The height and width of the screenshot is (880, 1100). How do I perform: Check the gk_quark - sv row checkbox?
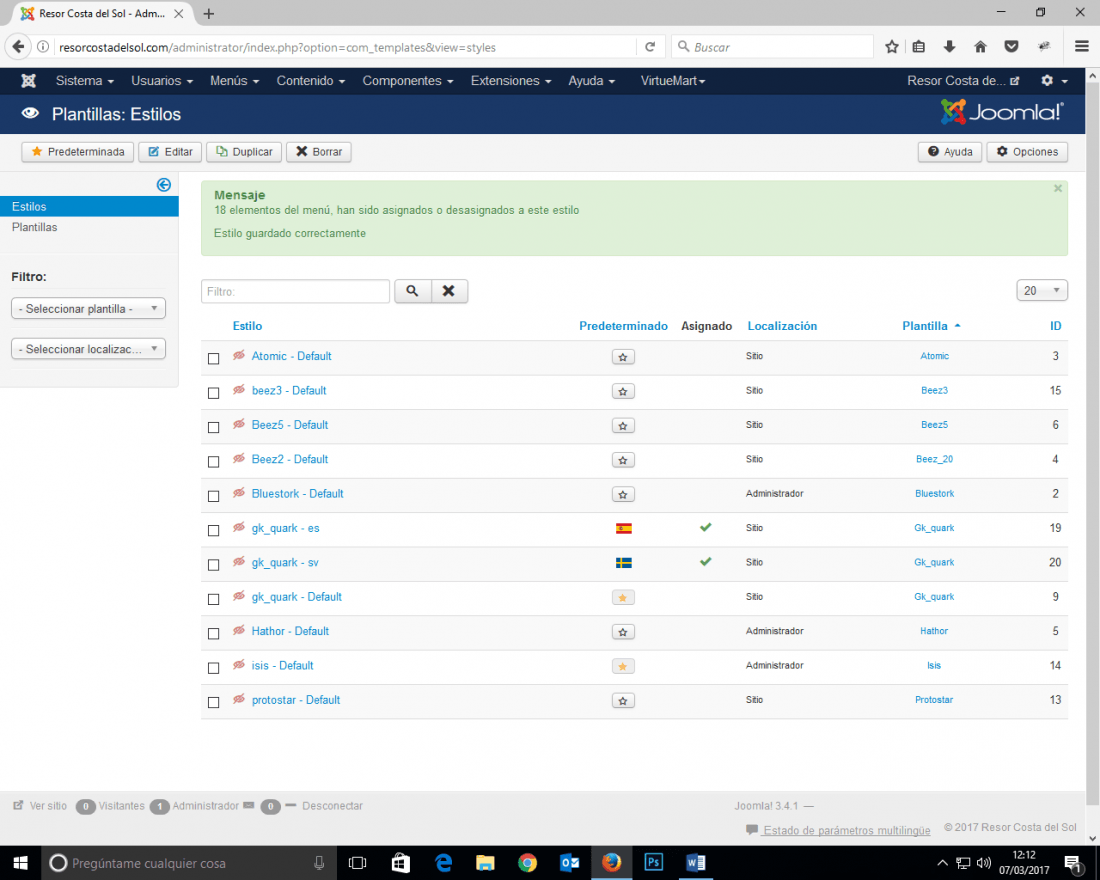[214, 565]
